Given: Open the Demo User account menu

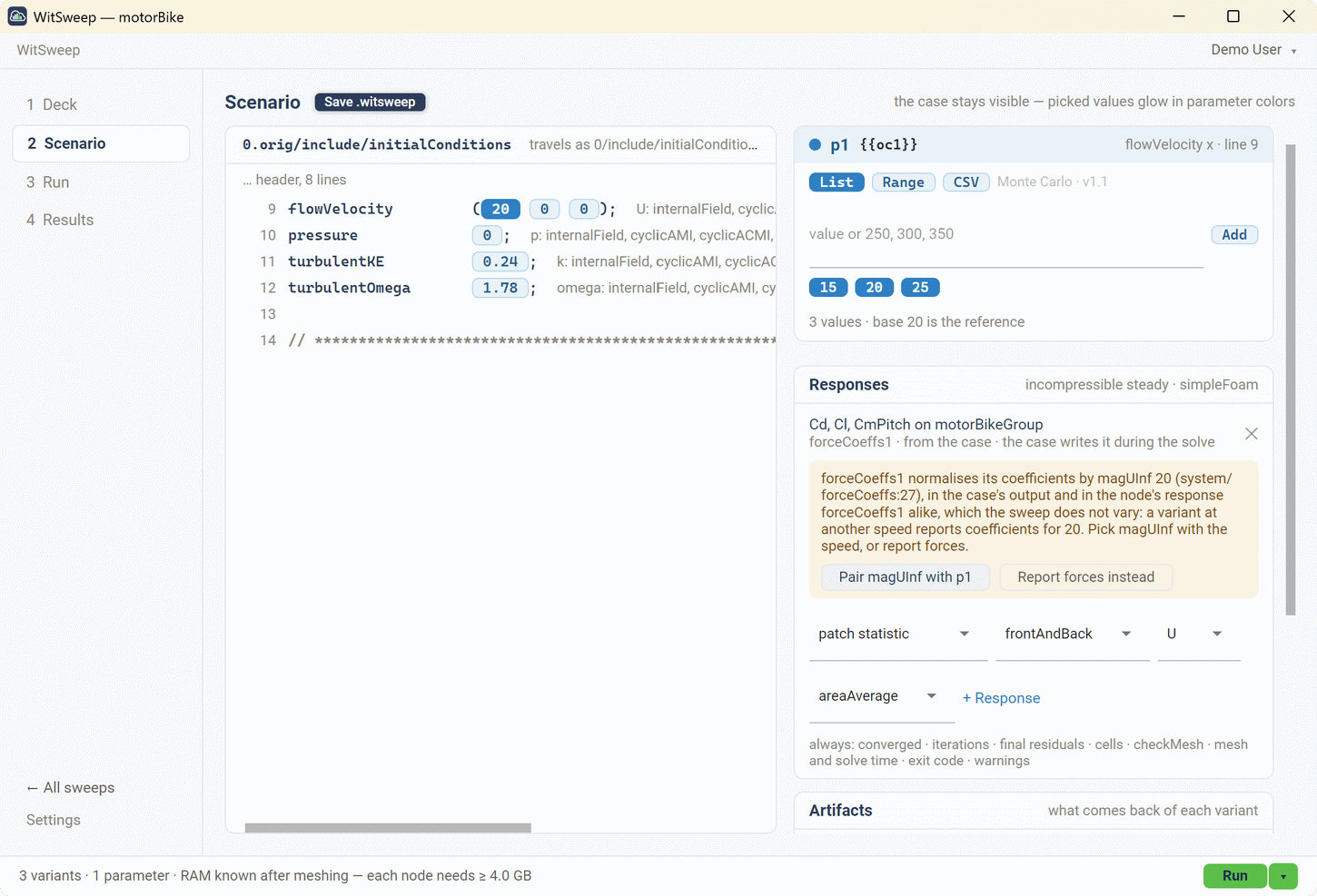Looking at the screenshot, I should [1253, 50].
